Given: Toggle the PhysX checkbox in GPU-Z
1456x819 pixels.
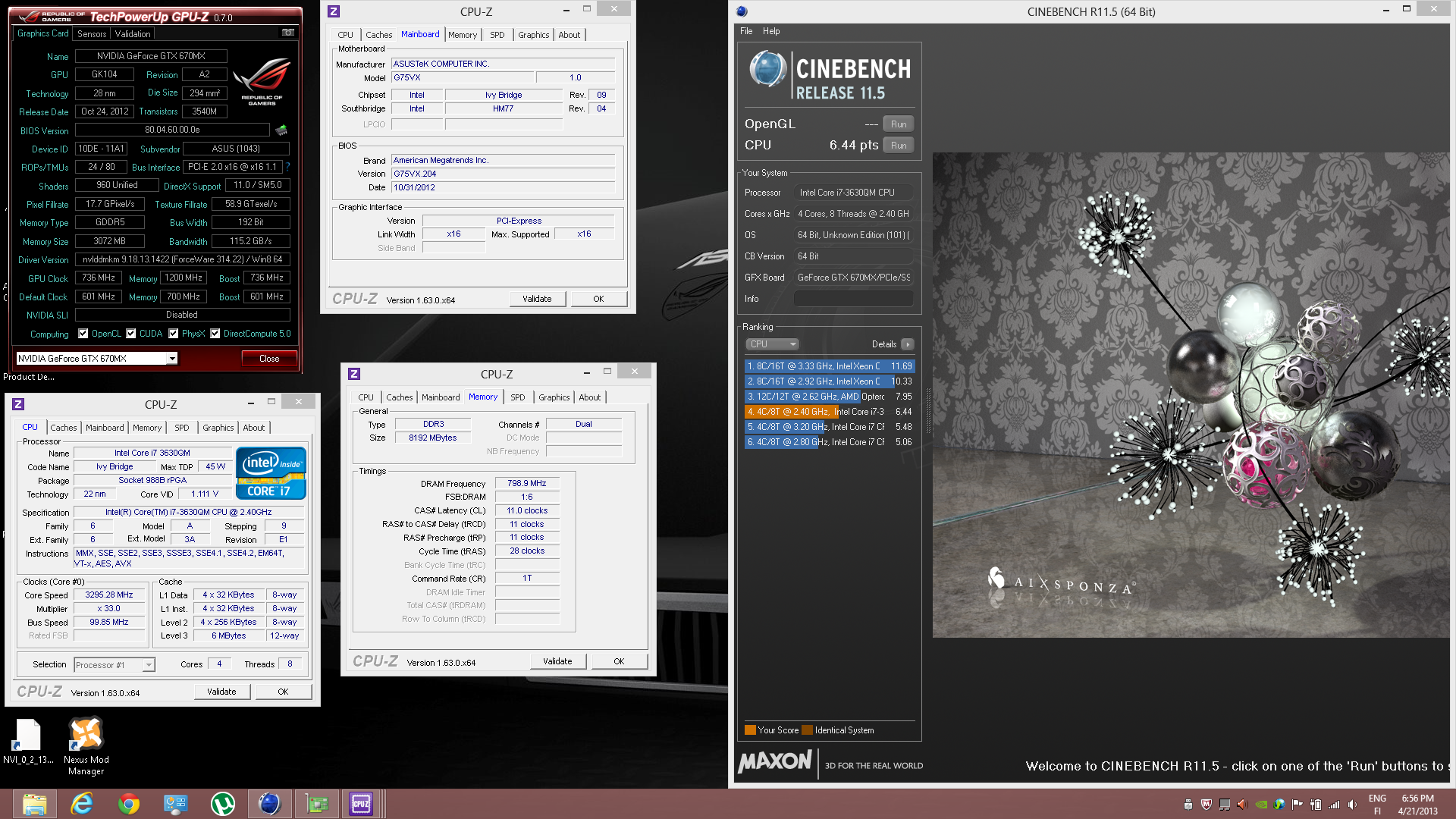Looking at the screenshot, I should [x=174, y=334].
